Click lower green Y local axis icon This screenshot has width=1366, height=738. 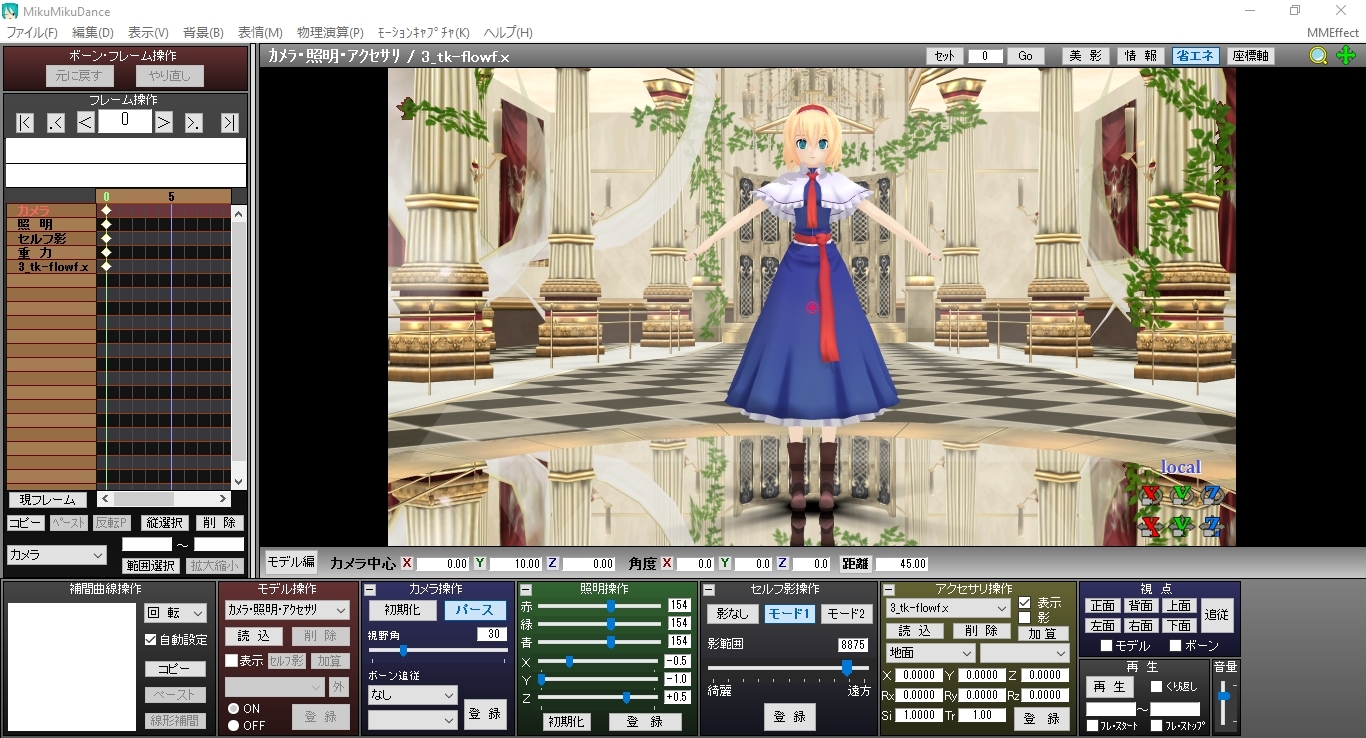[x=1182, y=525]
